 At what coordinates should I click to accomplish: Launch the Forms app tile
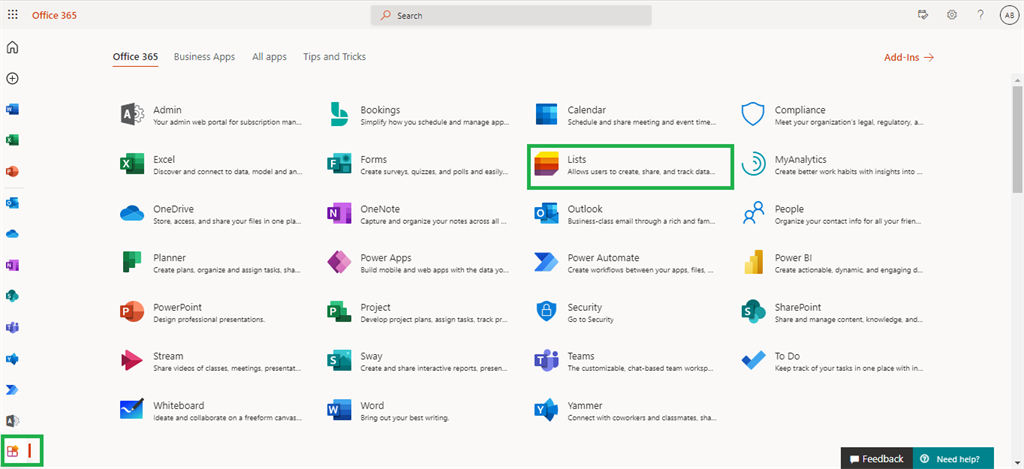coord(418,165)
